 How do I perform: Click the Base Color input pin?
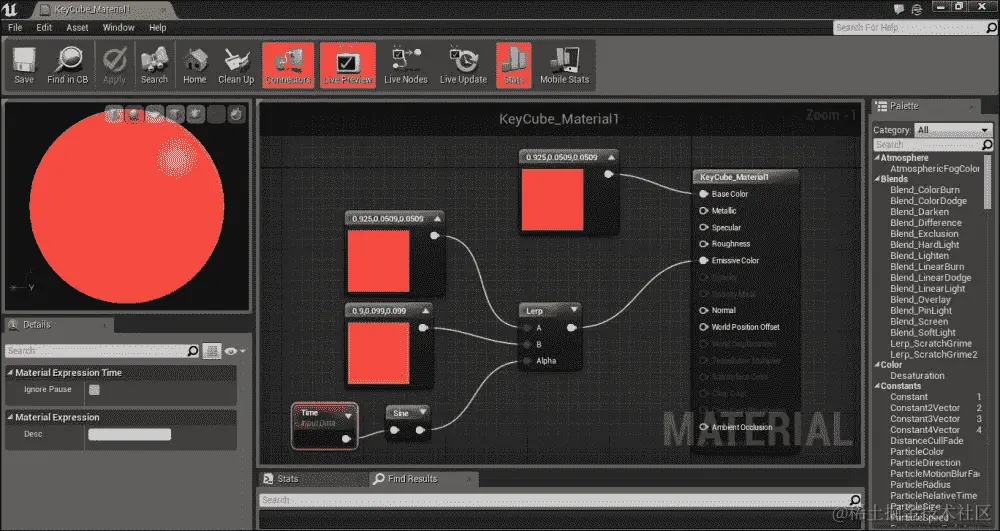[x=703, y=194]
